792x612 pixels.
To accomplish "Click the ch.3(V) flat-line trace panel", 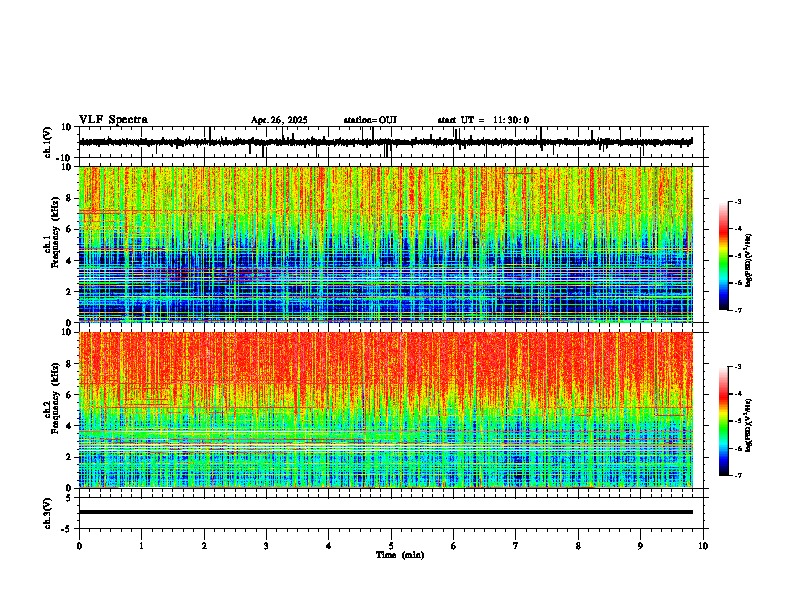I will point(393,513).
